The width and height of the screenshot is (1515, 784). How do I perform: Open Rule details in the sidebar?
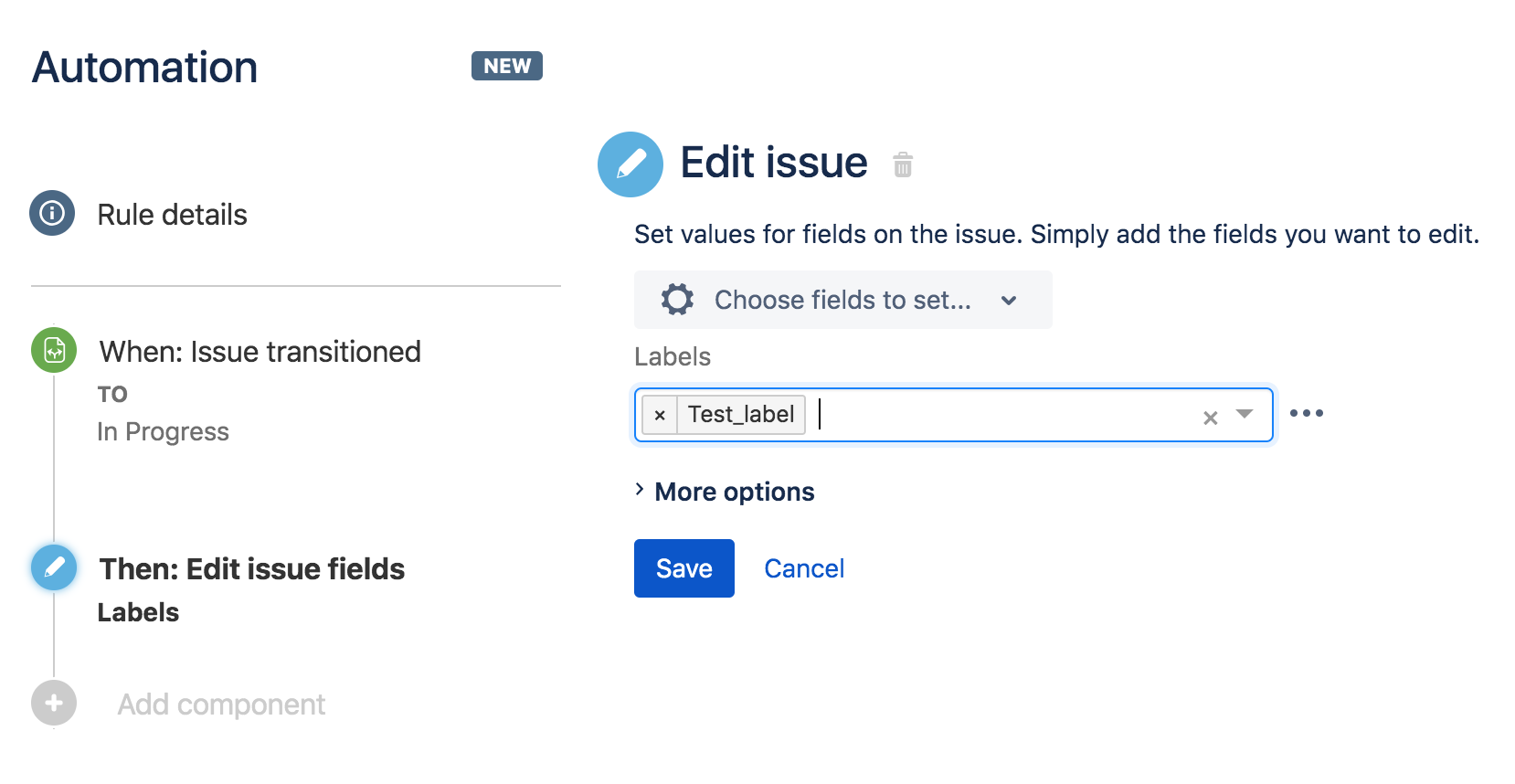[172, 215]
